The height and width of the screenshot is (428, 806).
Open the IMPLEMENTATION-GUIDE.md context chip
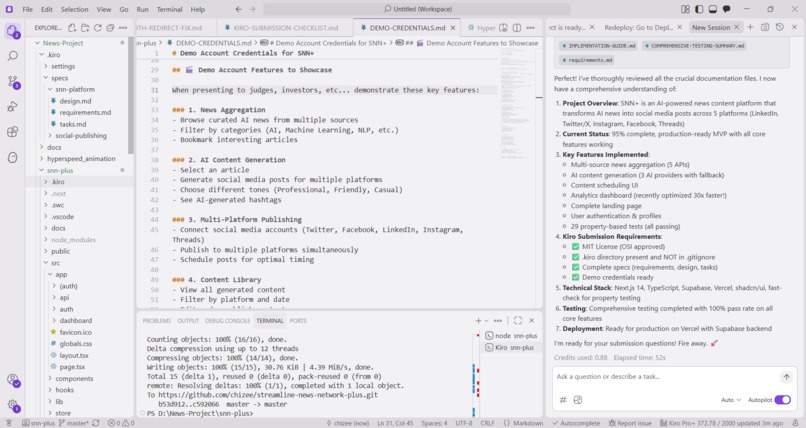599,46
